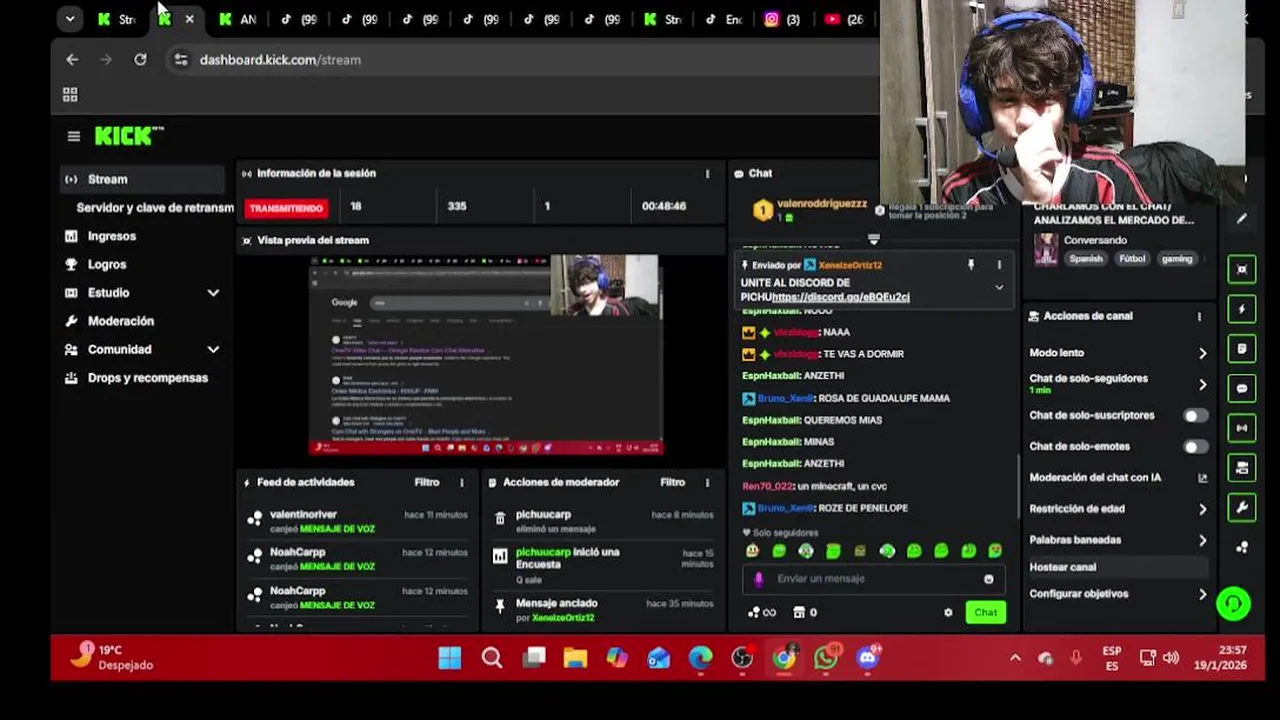This screenshot has height=720, width=1280.
Task: Click XeneizeOrtiz12 link in moderator actions
Action: [563, 618]
